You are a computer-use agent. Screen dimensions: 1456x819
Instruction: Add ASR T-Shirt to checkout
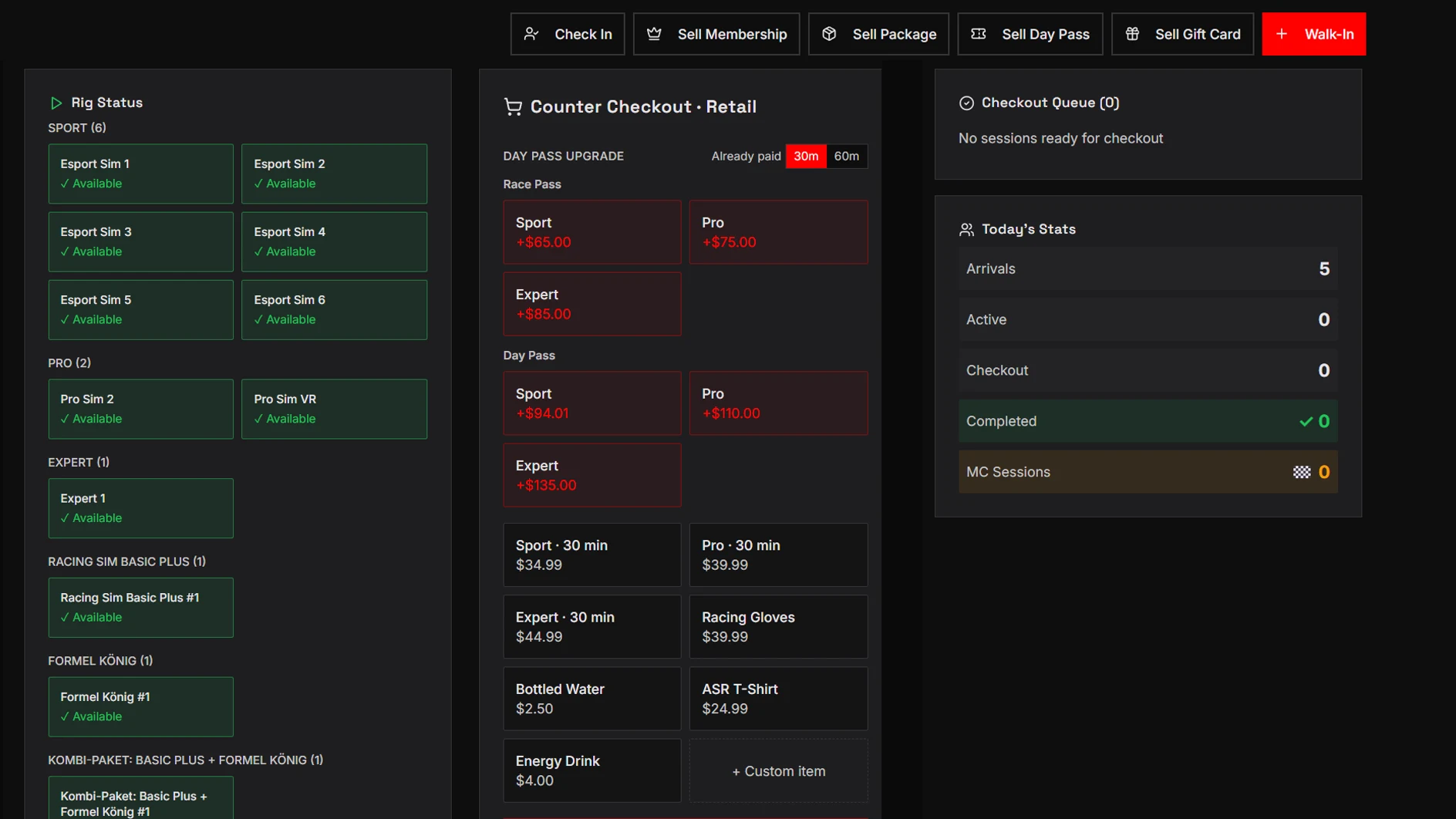778,699
